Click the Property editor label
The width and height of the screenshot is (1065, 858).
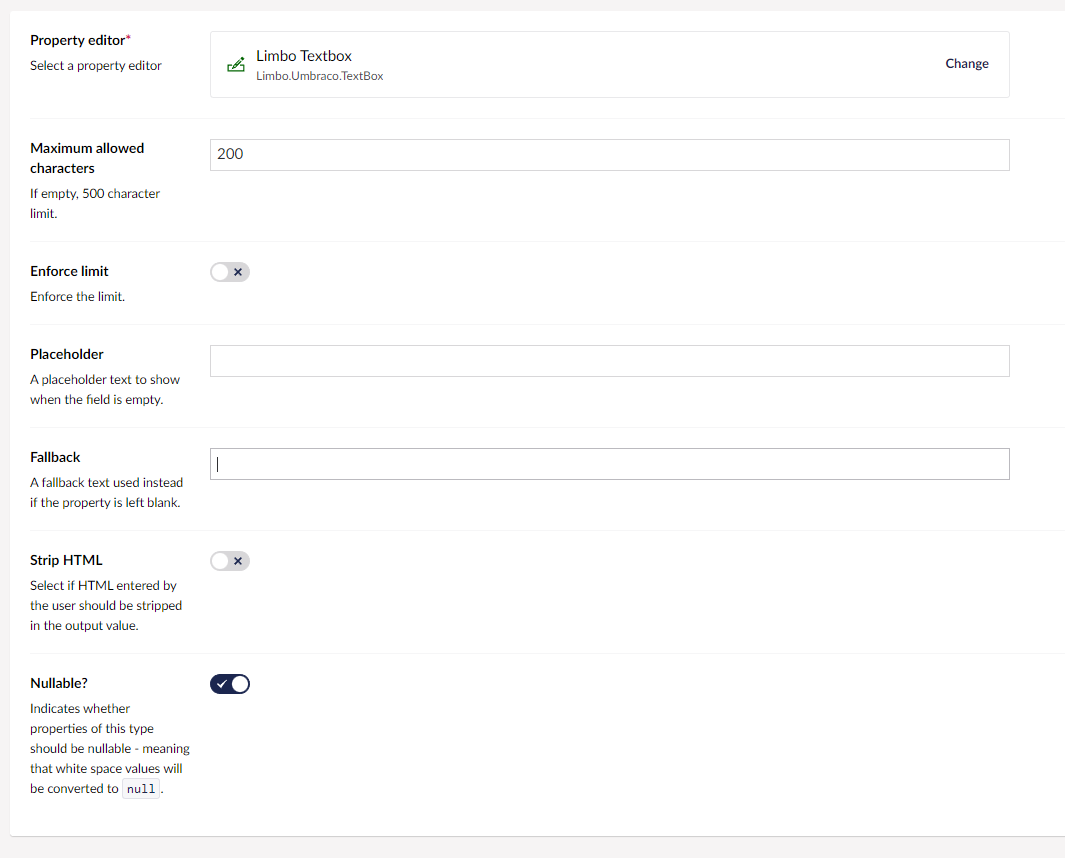tap(80, 40)
